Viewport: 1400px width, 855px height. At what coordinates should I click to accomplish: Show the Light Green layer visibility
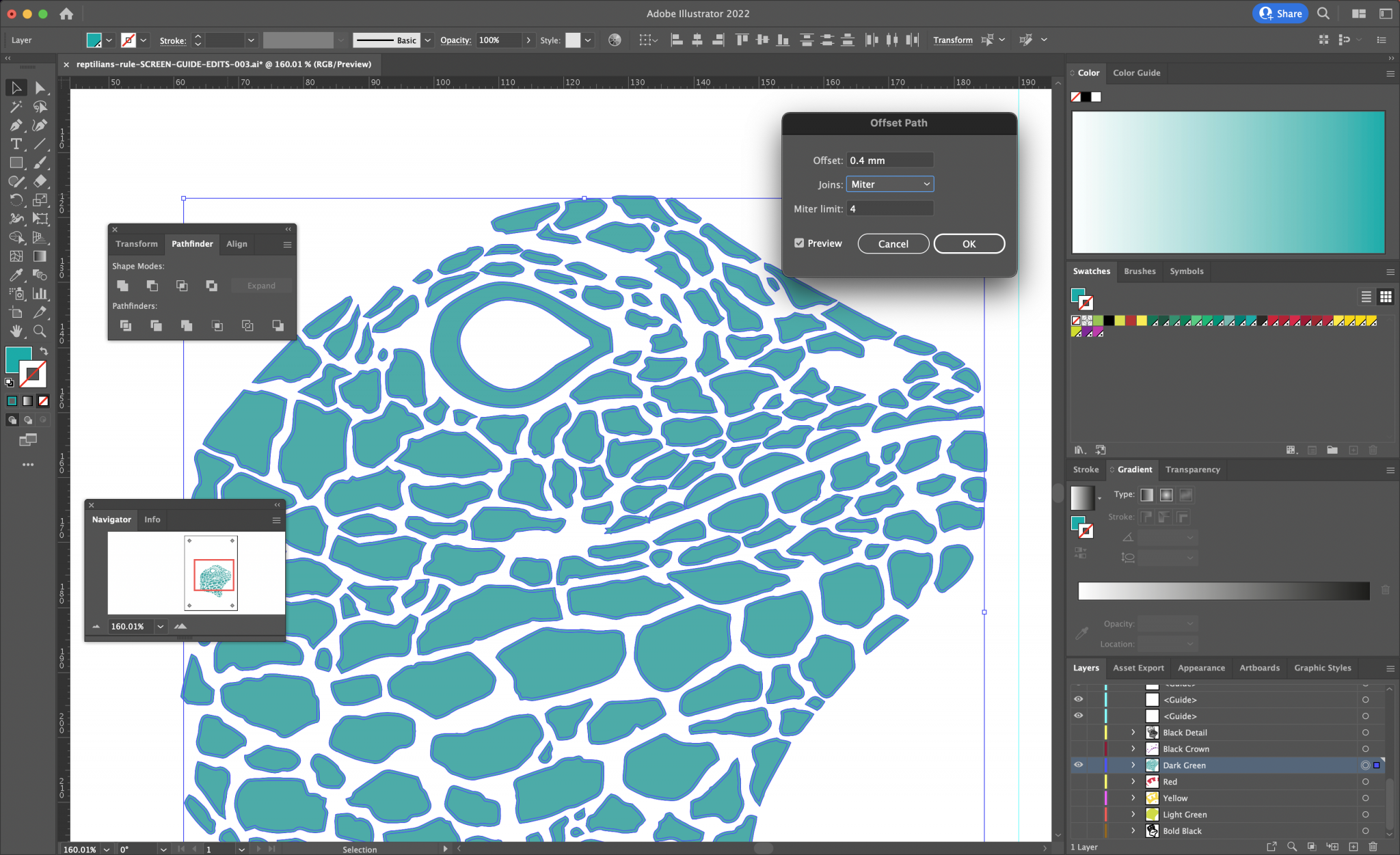coord(1079,814)
